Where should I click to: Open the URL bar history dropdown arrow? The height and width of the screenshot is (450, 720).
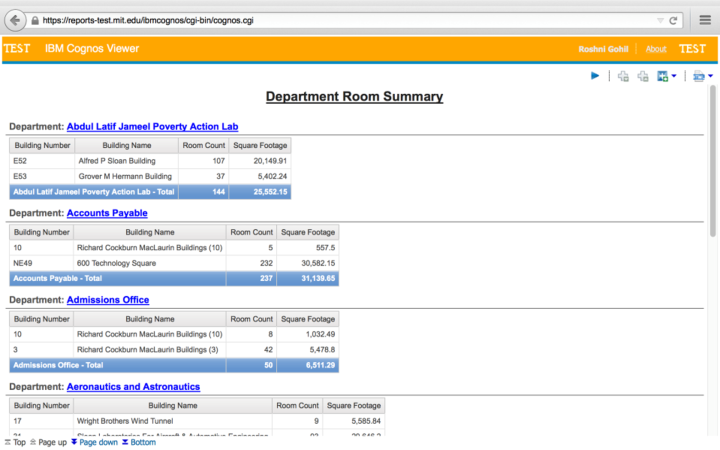[x=659, y=20]
